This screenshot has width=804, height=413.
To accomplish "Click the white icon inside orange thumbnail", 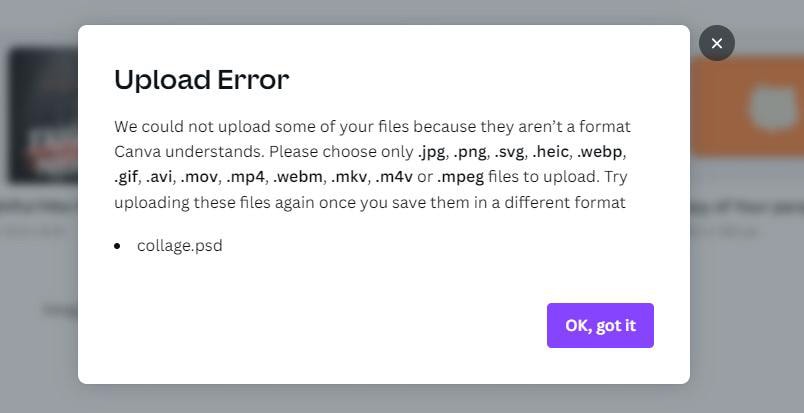I will click(x=773, y=107).
